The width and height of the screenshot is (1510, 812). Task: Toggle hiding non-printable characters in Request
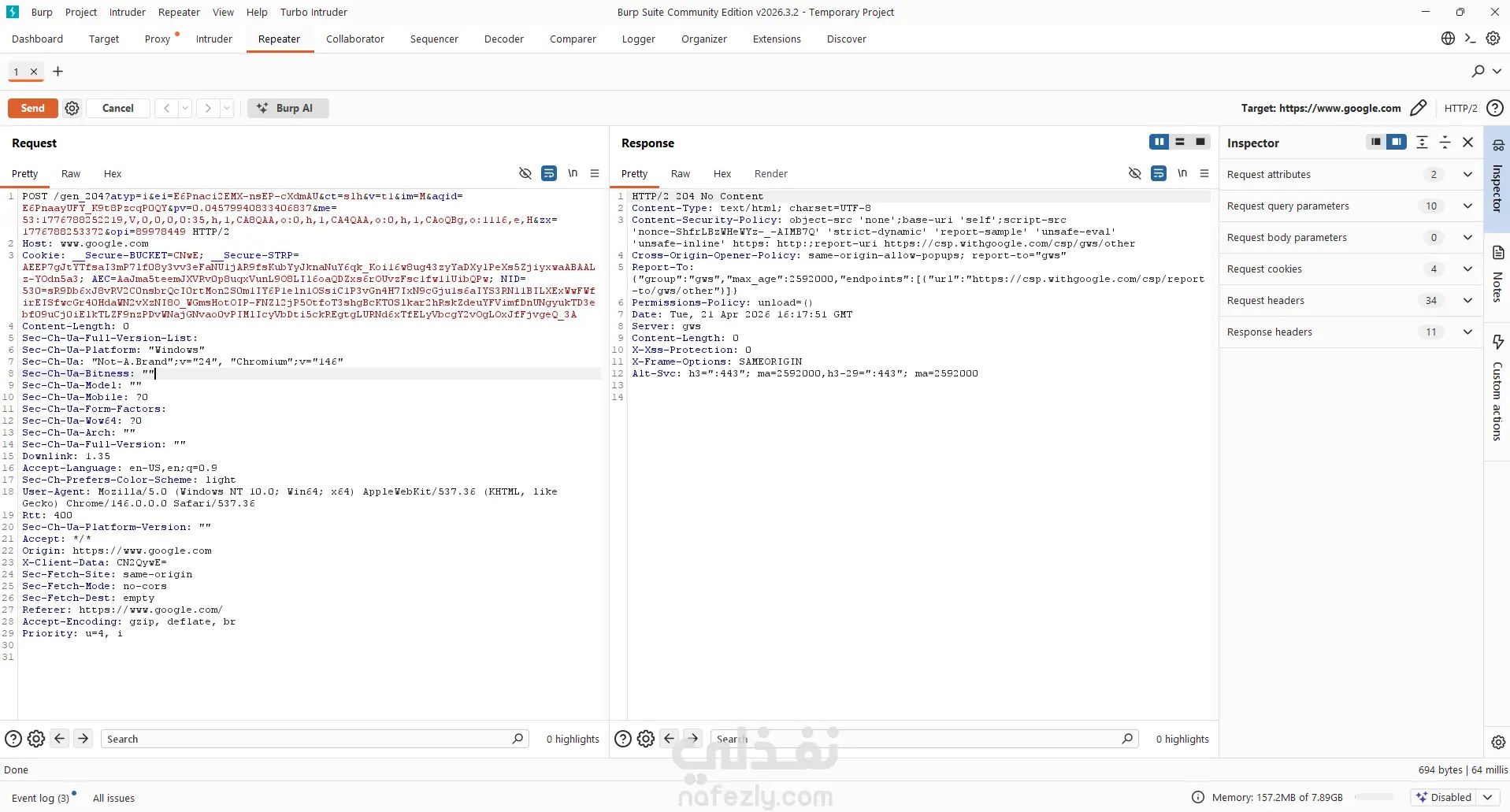coord(525,173)
